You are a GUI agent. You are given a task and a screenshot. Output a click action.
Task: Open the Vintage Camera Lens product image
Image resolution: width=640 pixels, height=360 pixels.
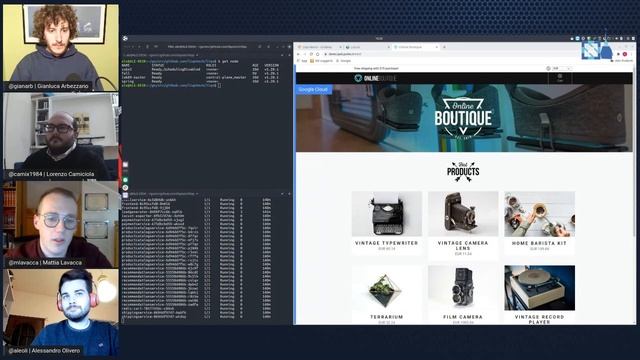(463, 214)
